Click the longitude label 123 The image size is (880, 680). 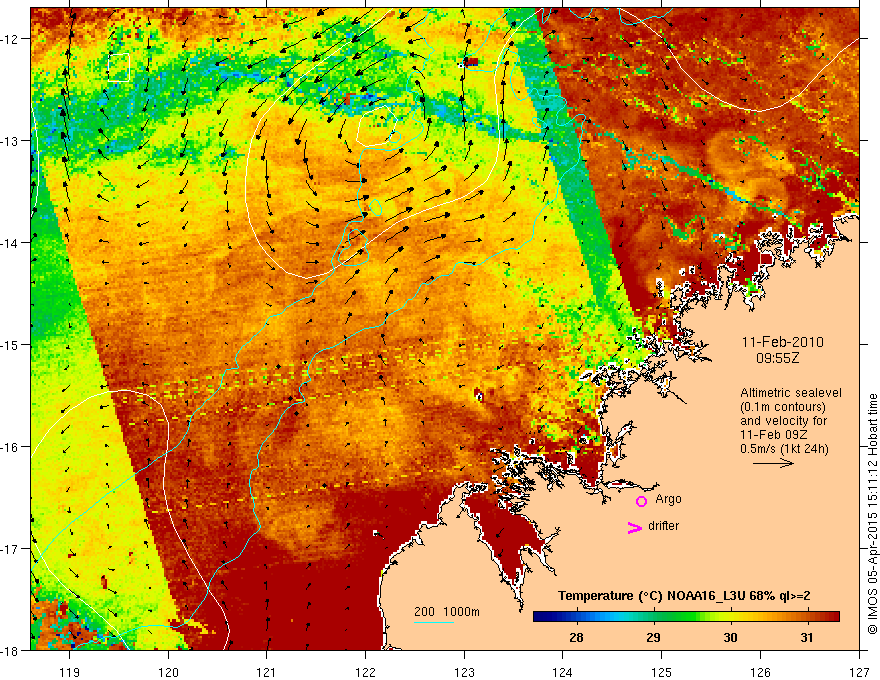point(464,672)
